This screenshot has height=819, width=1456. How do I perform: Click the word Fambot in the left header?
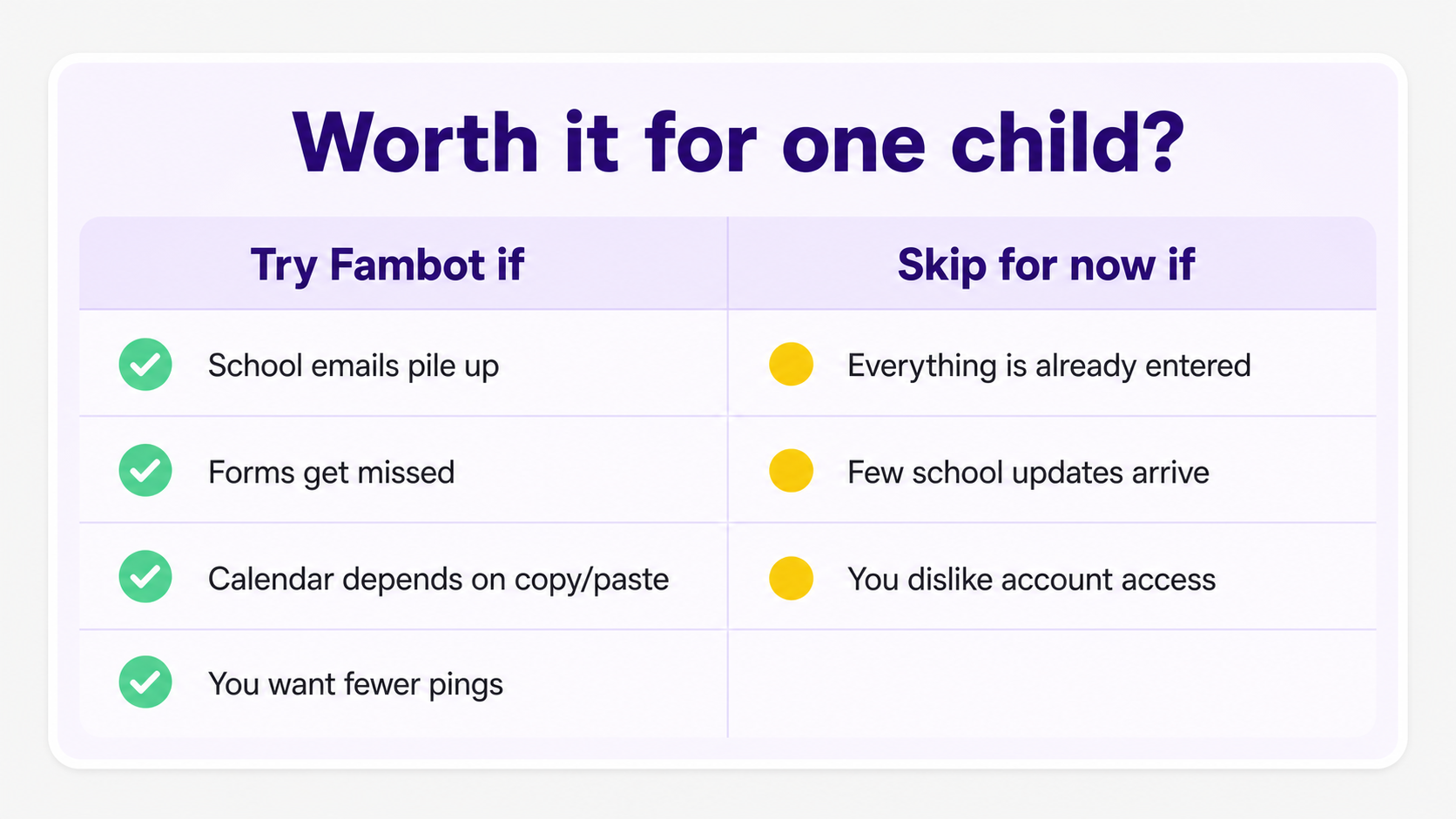pyautogui.click(x=407, y=265)
